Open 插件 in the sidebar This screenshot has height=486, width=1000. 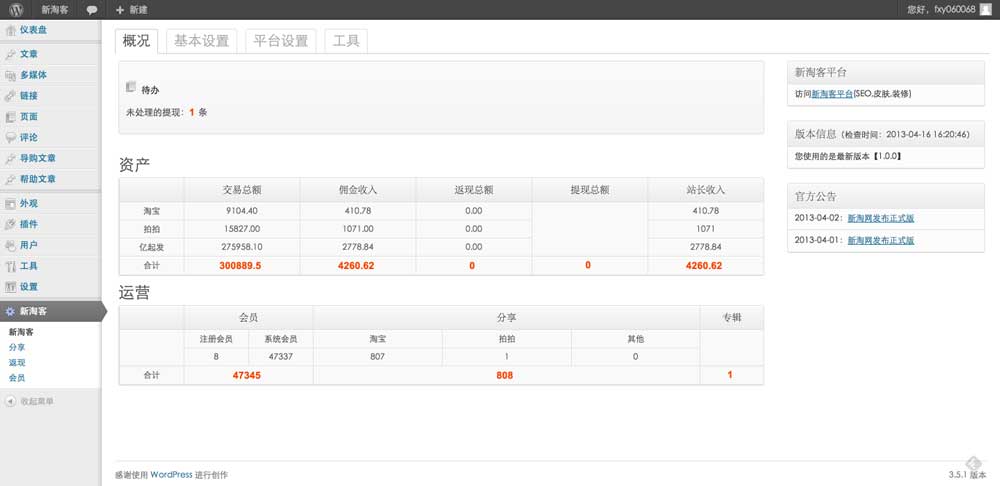(x=29, y=225)
